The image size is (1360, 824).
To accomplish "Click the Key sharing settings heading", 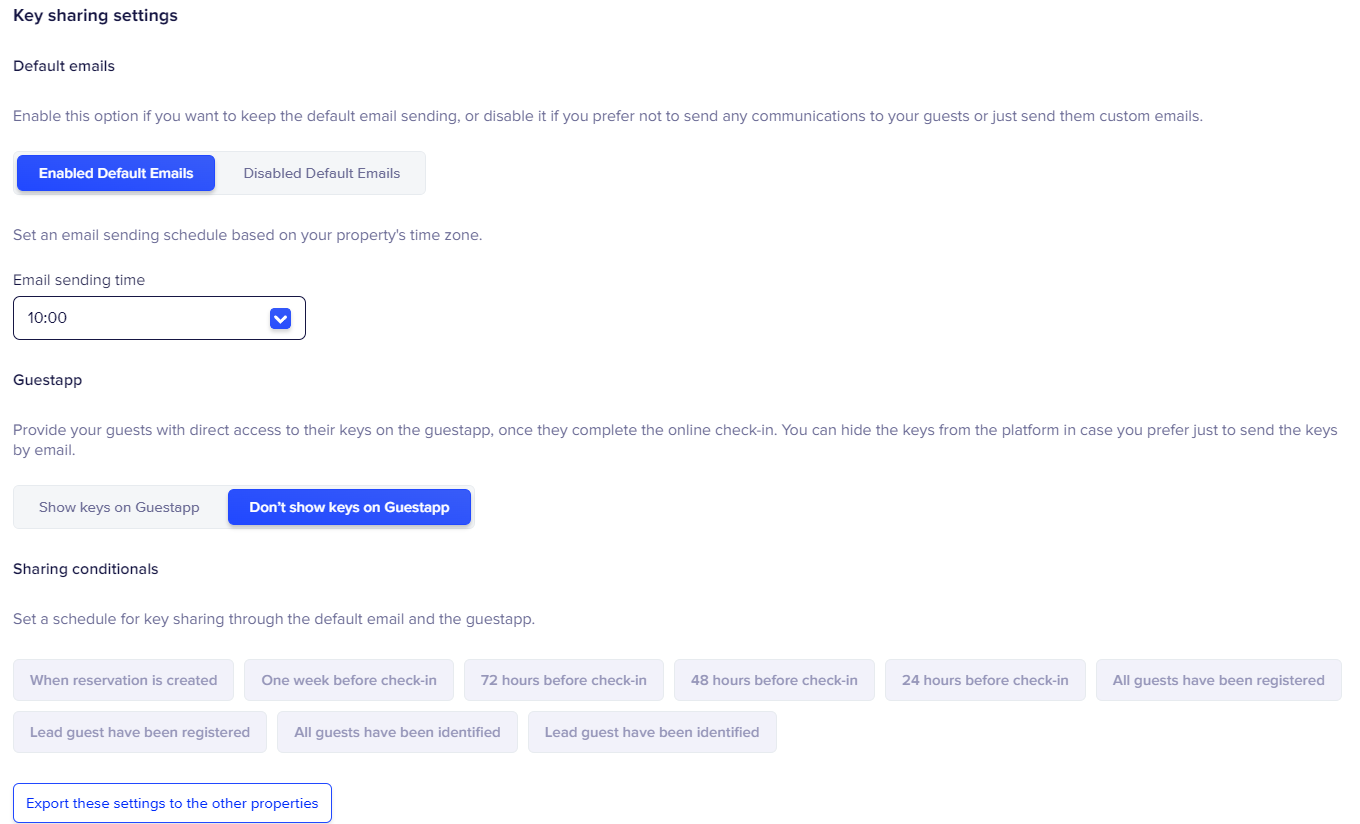I will point(95,16).
